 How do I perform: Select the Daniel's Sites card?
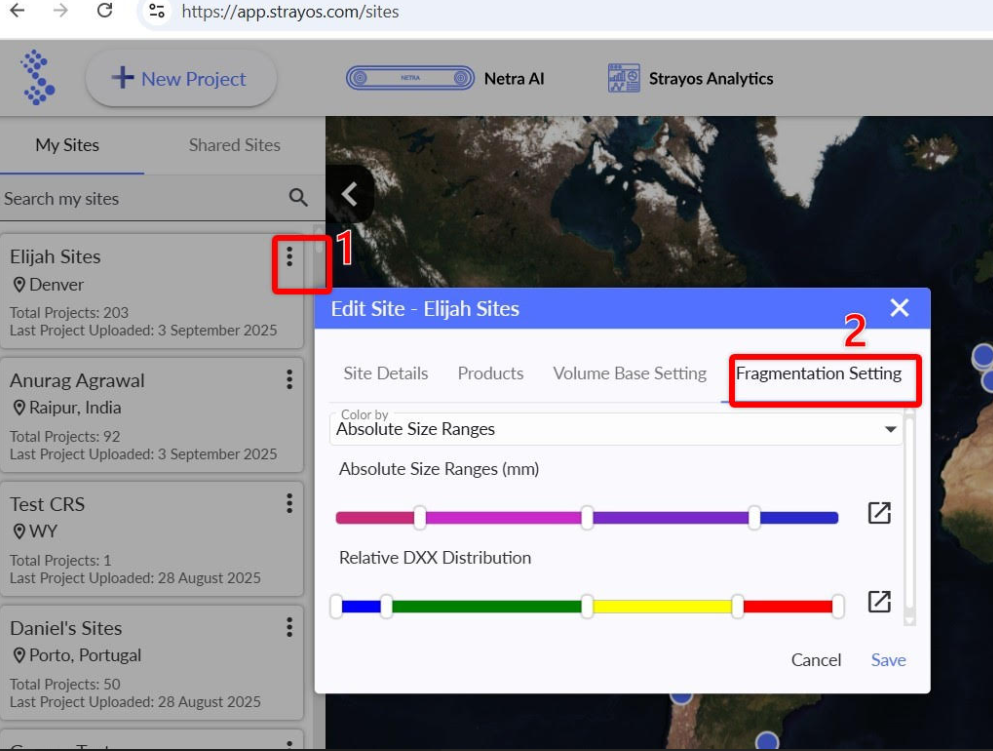pos(152,663)
